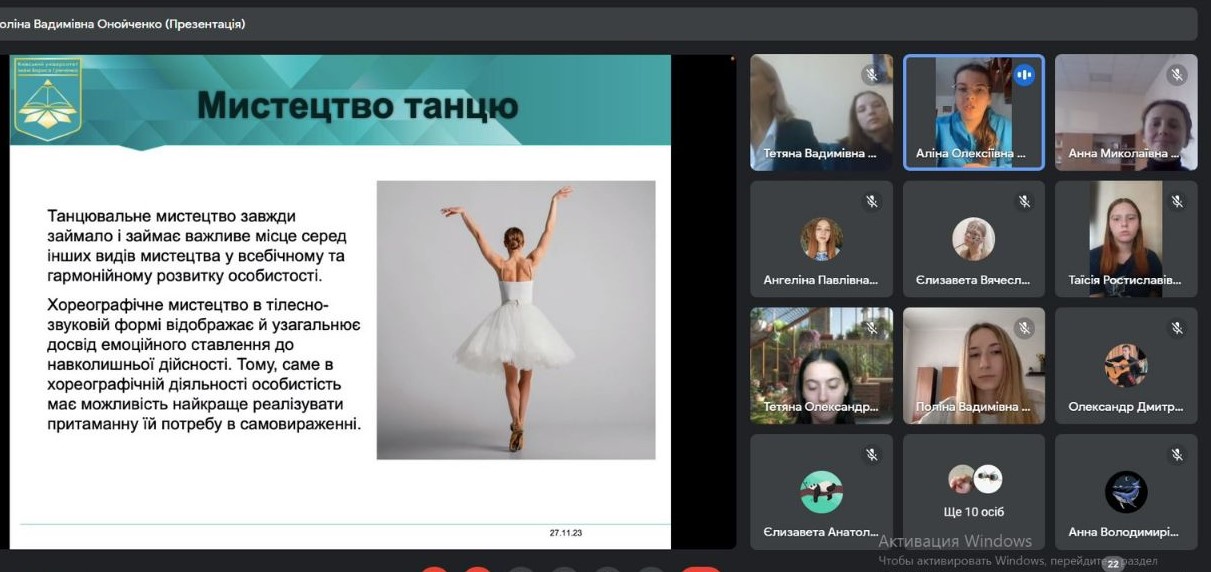Click the muted mic icon on Анна Володимирі. tile
The height and width of the screenshot is (572, 1211).
1176,455
